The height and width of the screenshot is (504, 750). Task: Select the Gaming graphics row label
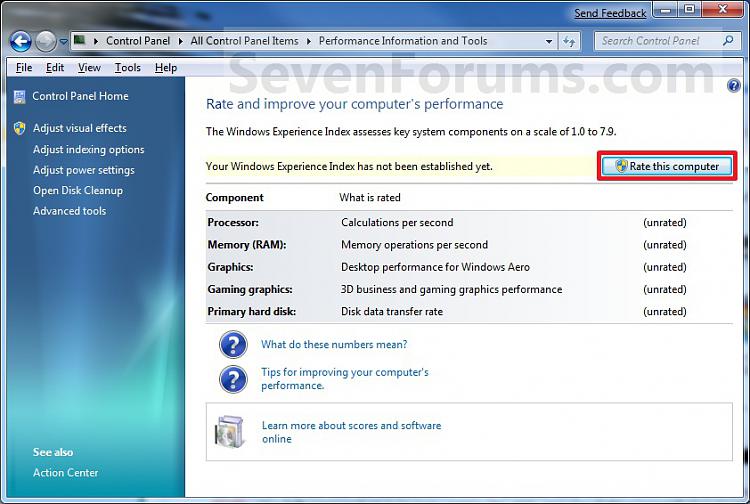pyautogui.click(x=250, y=289)
